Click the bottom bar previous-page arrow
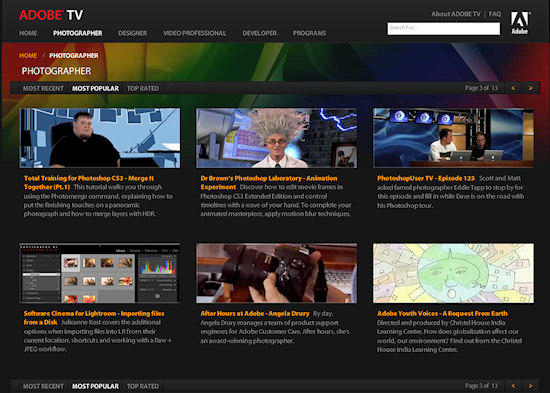Image resolution: width=550 pixels, height=393 pixels. click(x=513, y=386)
